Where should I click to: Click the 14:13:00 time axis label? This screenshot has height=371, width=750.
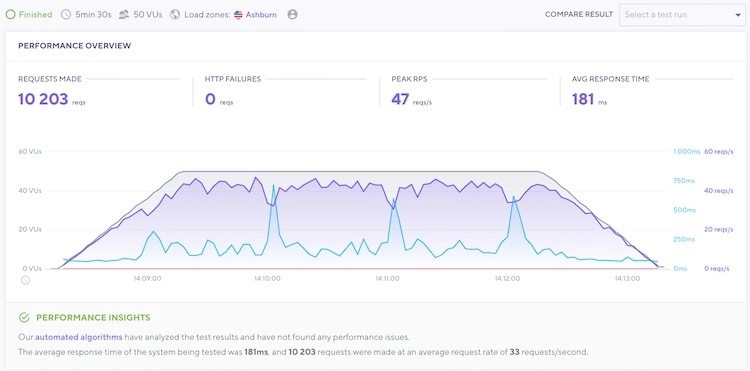(627, 278)
